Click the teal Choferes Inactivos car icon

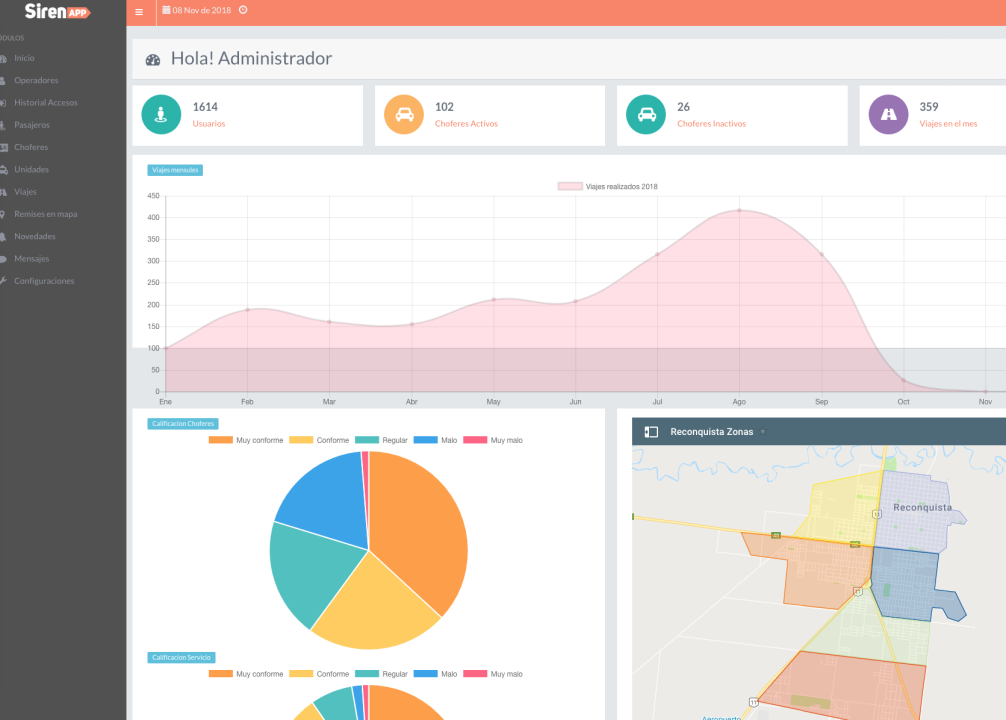[x=645, y=114]
